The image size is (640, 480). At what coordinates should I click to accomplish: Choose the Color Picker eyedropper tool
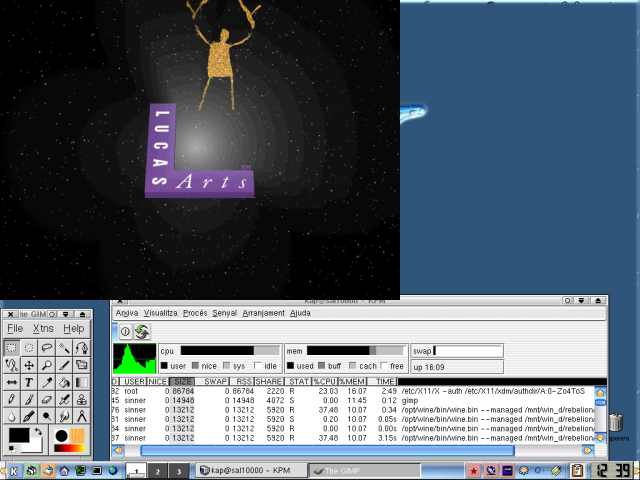[47, 382]
